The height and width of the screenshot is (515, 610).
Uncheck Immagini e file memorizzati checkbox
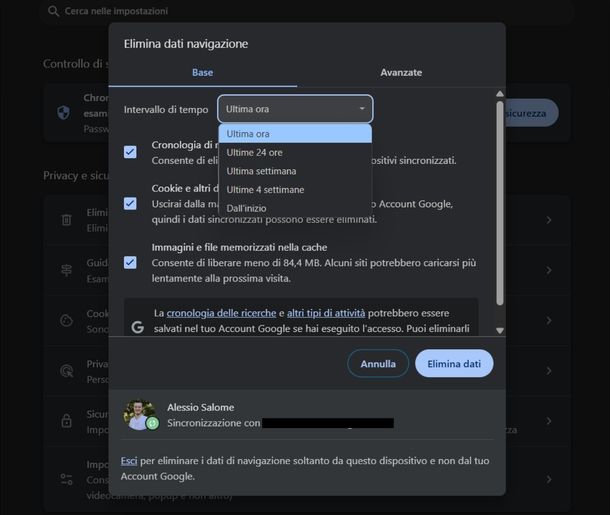(x=130, y=262)
